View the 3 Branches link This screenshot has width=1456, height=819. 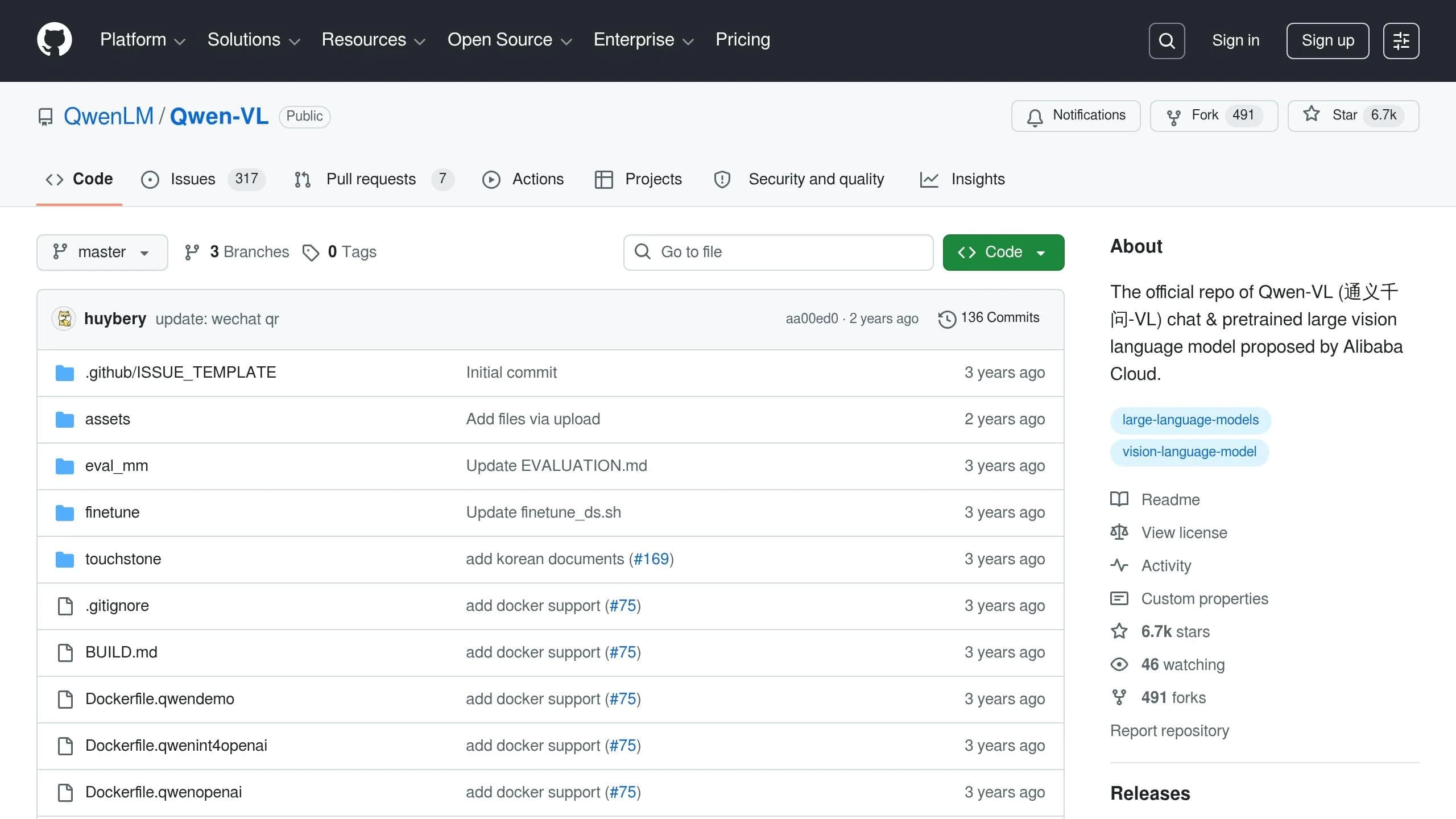[x=237, y=252]
